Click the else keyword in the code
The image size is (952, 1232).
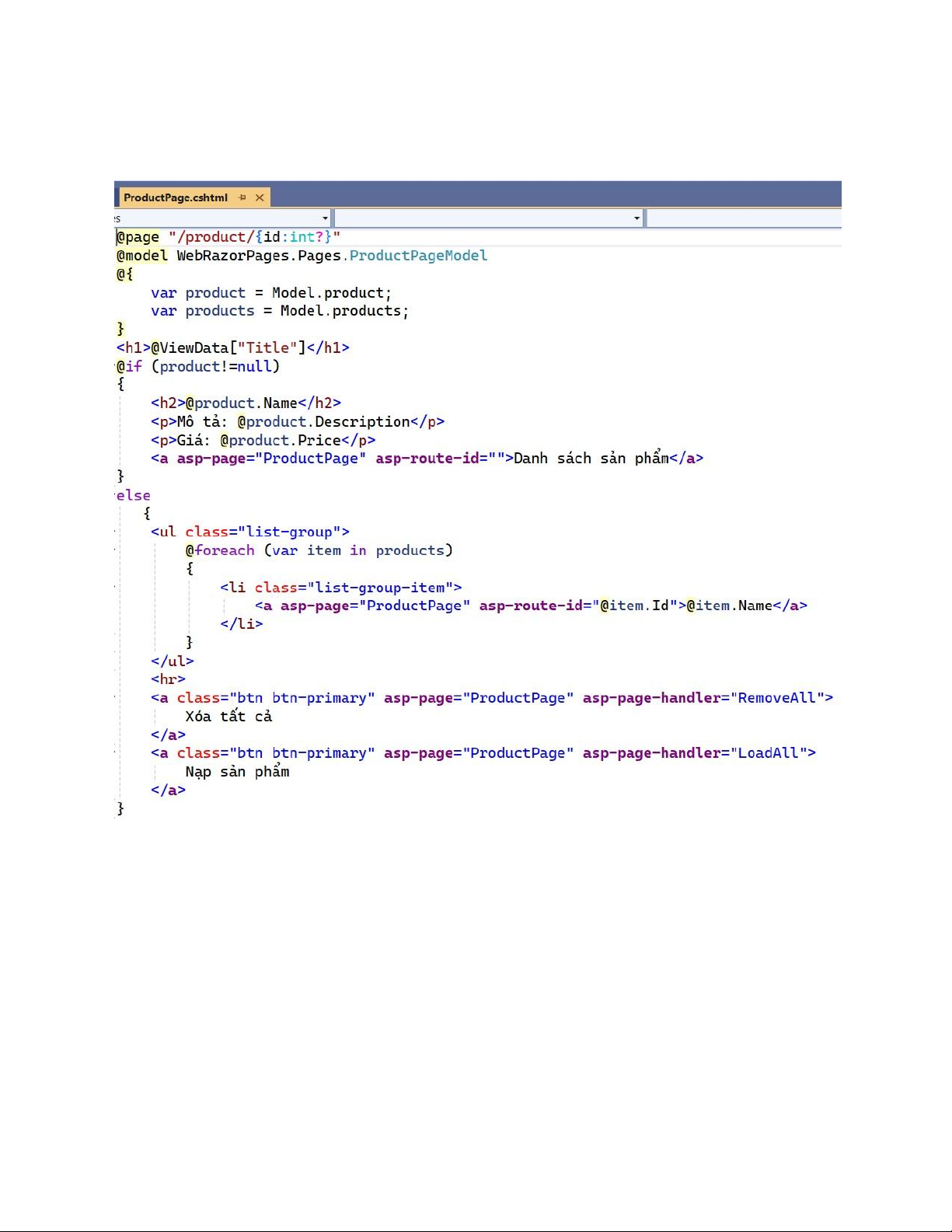point(134,495)
